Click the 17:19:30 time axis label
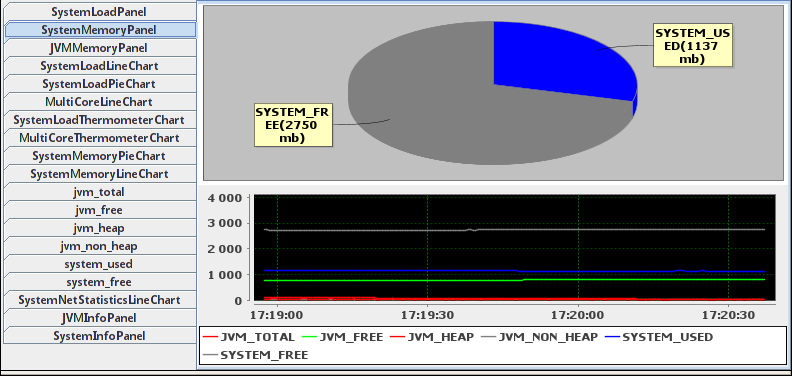Image resolution: width=792 pixels, height=376 pixels. [x=427, y=315]
